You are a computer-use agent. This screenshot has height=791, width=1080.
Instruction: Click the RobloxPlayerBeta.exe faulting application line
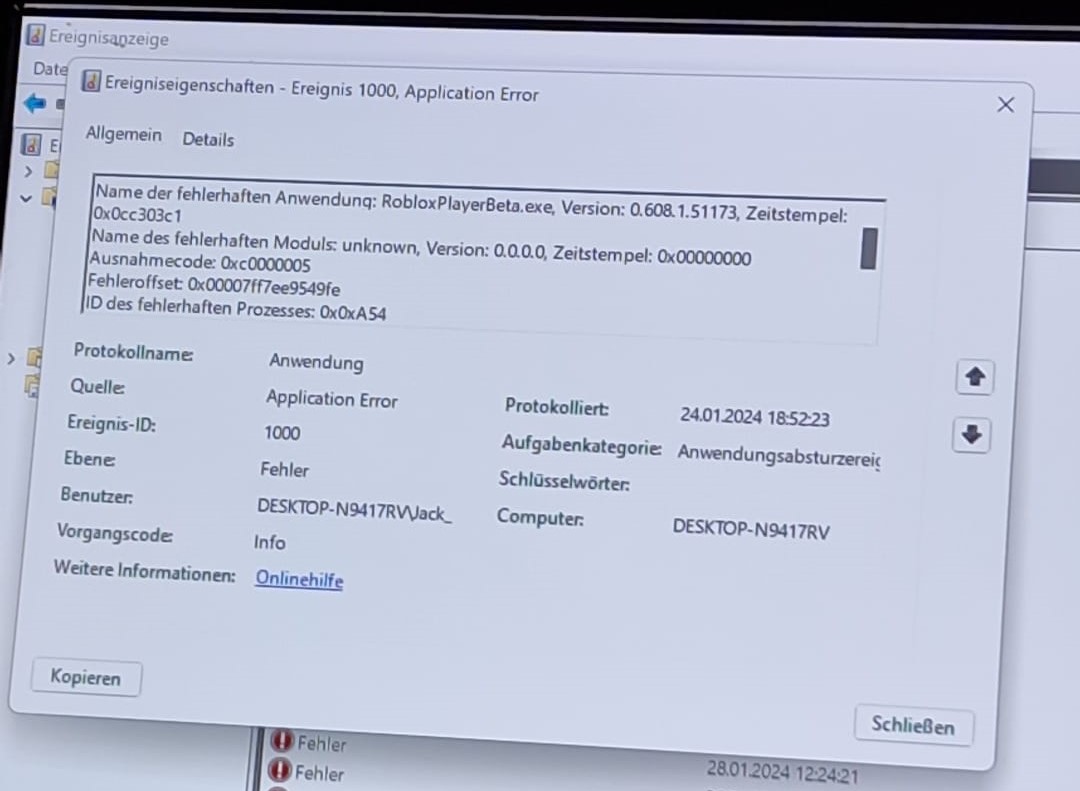(470, 205)
